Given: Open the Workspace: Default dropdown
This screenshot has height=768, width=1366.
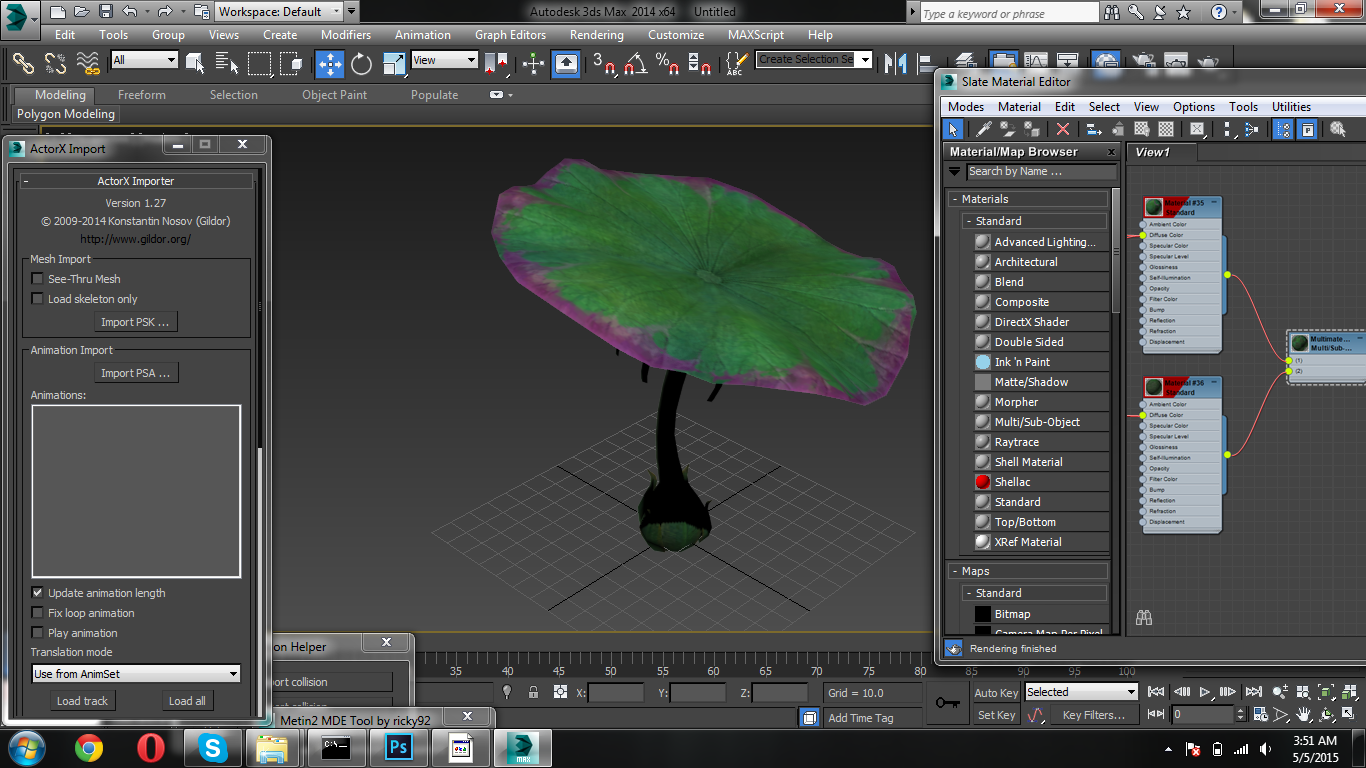Looking at the screenshot, I should [x=279, y=12].
